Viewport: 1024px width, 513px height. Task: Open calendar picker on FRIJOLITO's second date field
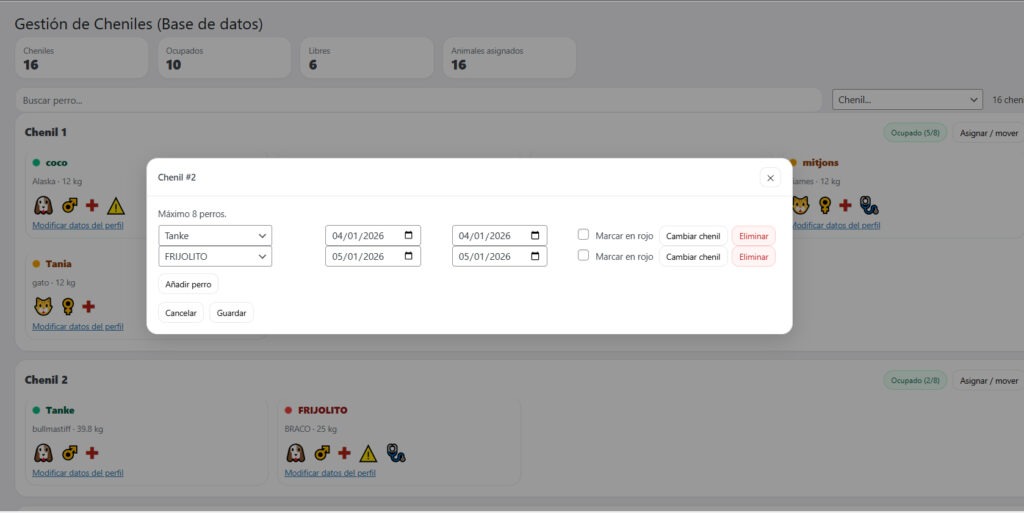coord(535,256)
